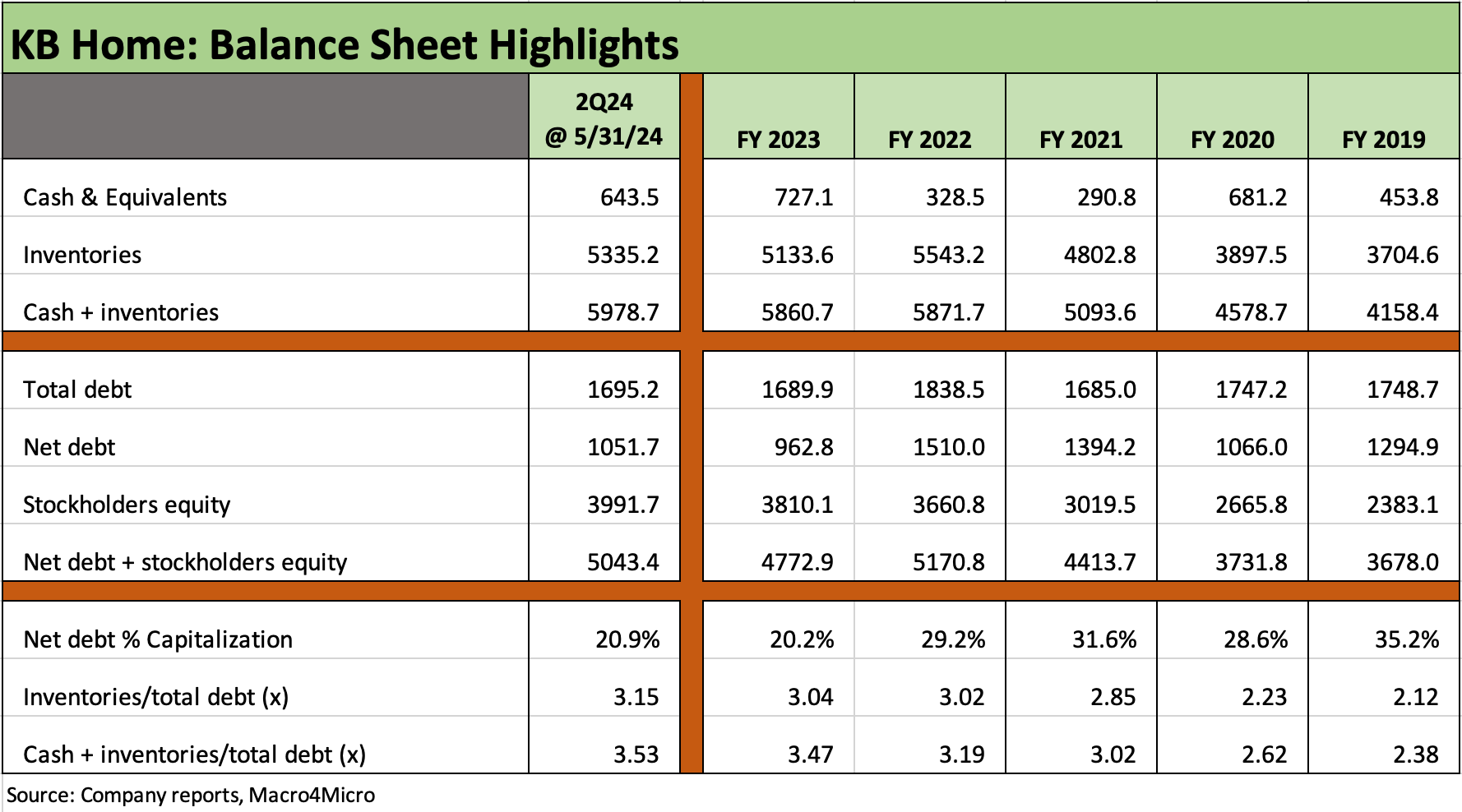Click the Cash & Equivalents row label
The width and height of the screenshot is (1462, 812).
click(x=125, y=197)
